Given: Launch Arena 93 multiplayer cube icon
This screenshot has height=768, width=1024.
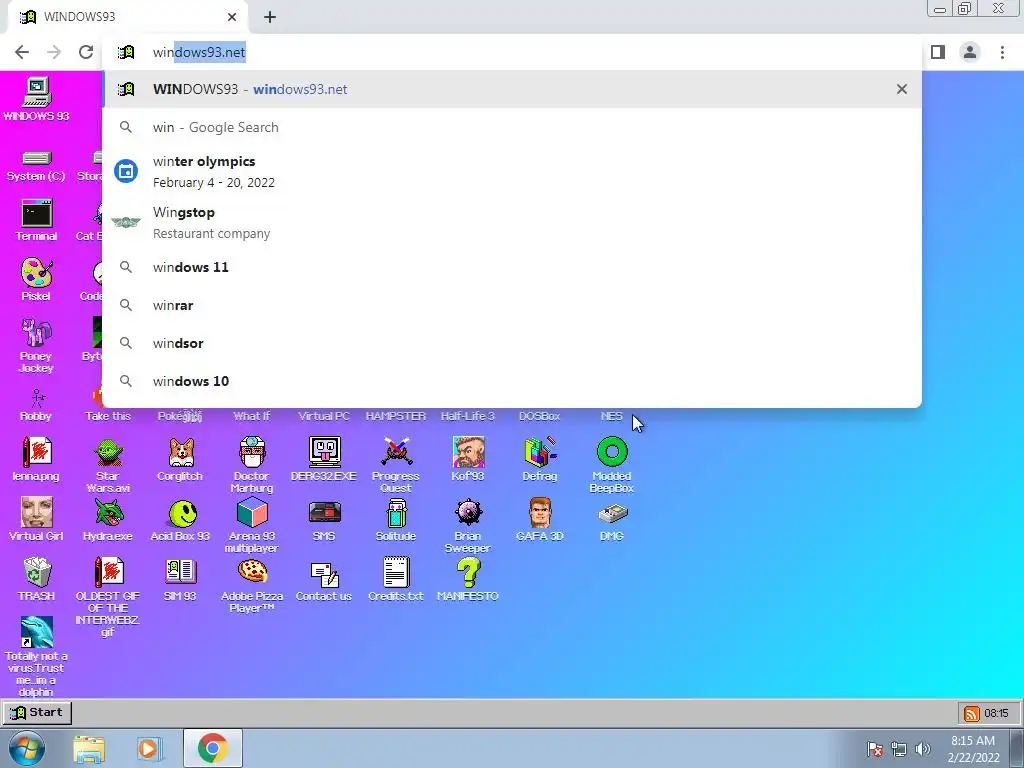Looking at the screenshot, I should click(x=252, y=525).
